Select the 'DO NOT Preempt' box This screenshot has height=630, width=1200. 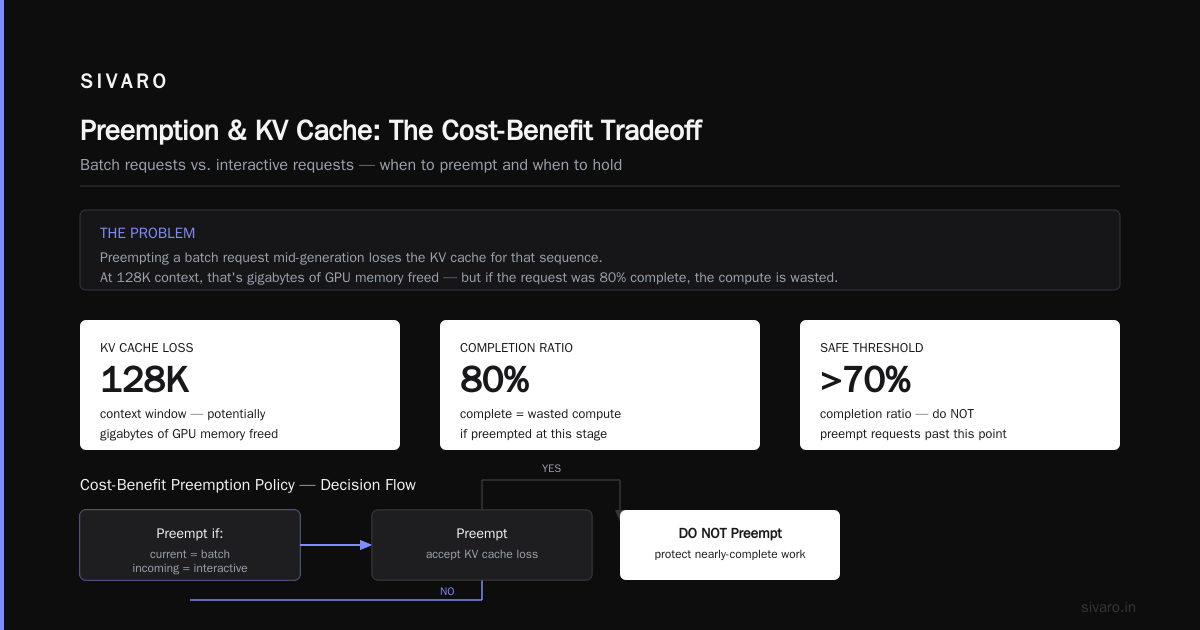pyautogui.click(x=730, y=545)
